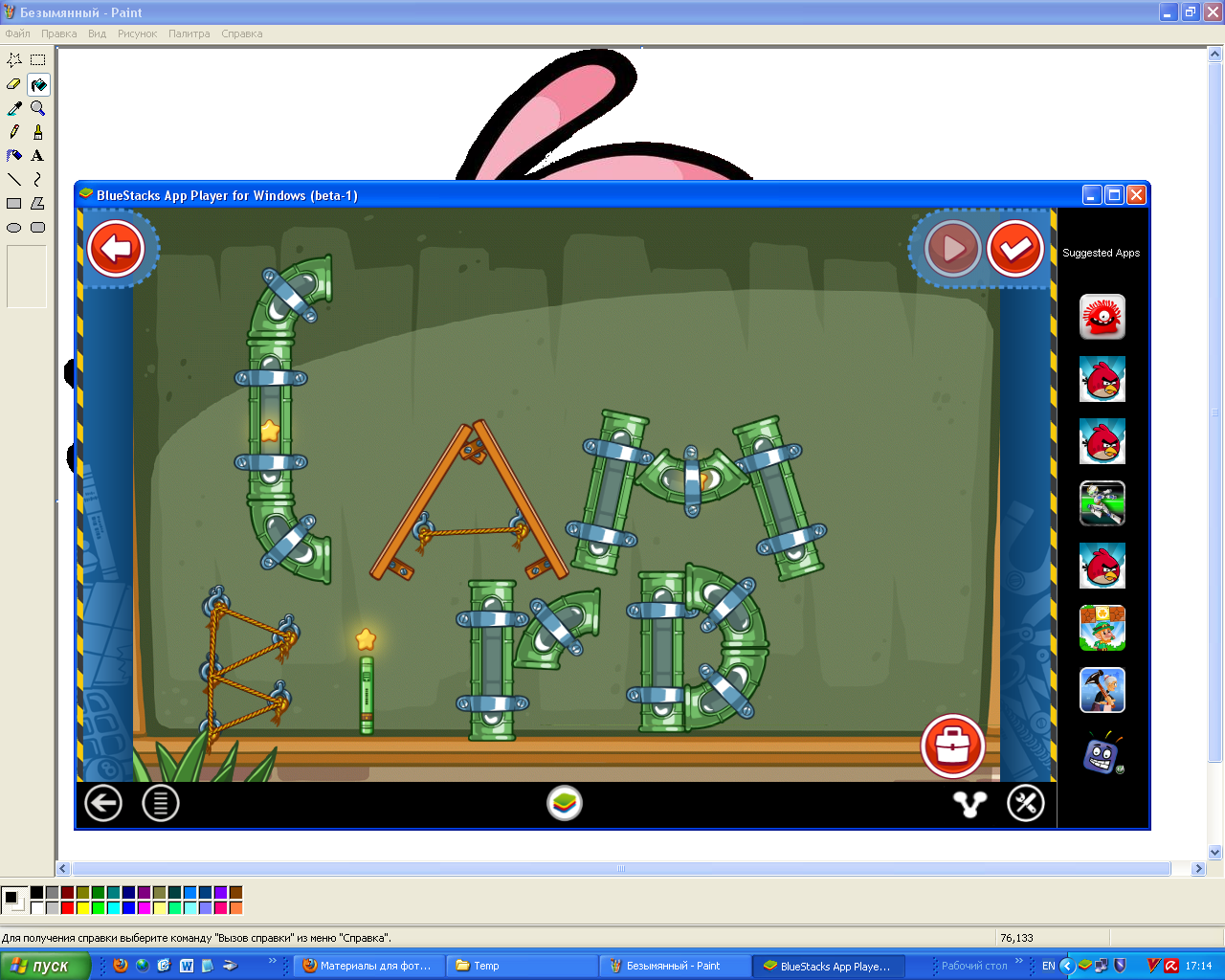The image size is (1225, 980).
Task: Open the BlueStacks settings tools icon
Action: (1026, 803)
